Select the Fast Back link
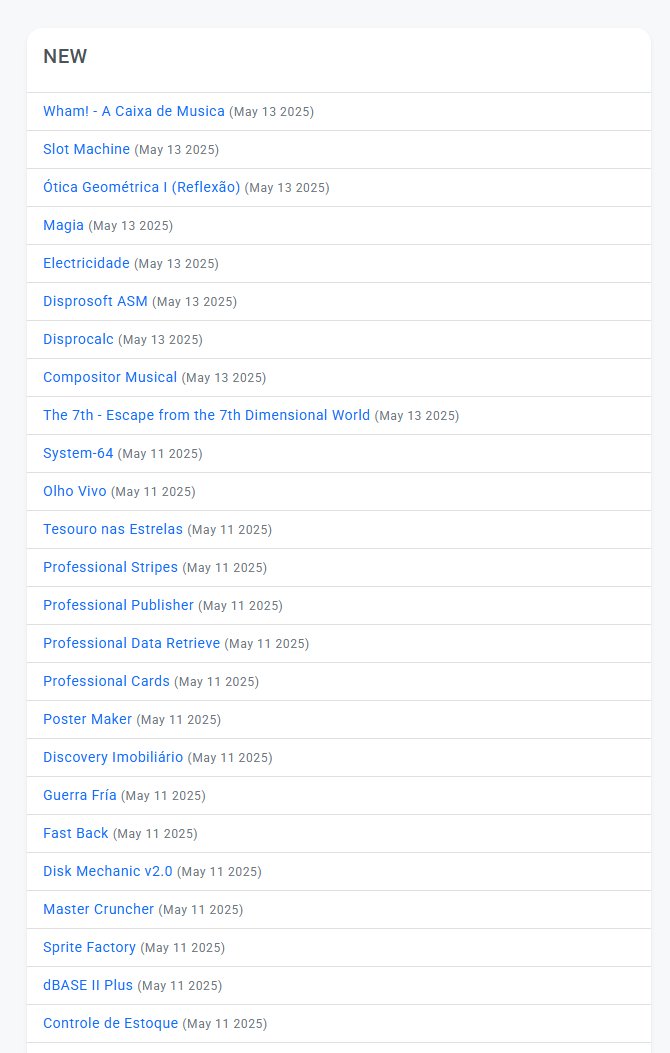 pyautogui.click(x=75, y=833)
